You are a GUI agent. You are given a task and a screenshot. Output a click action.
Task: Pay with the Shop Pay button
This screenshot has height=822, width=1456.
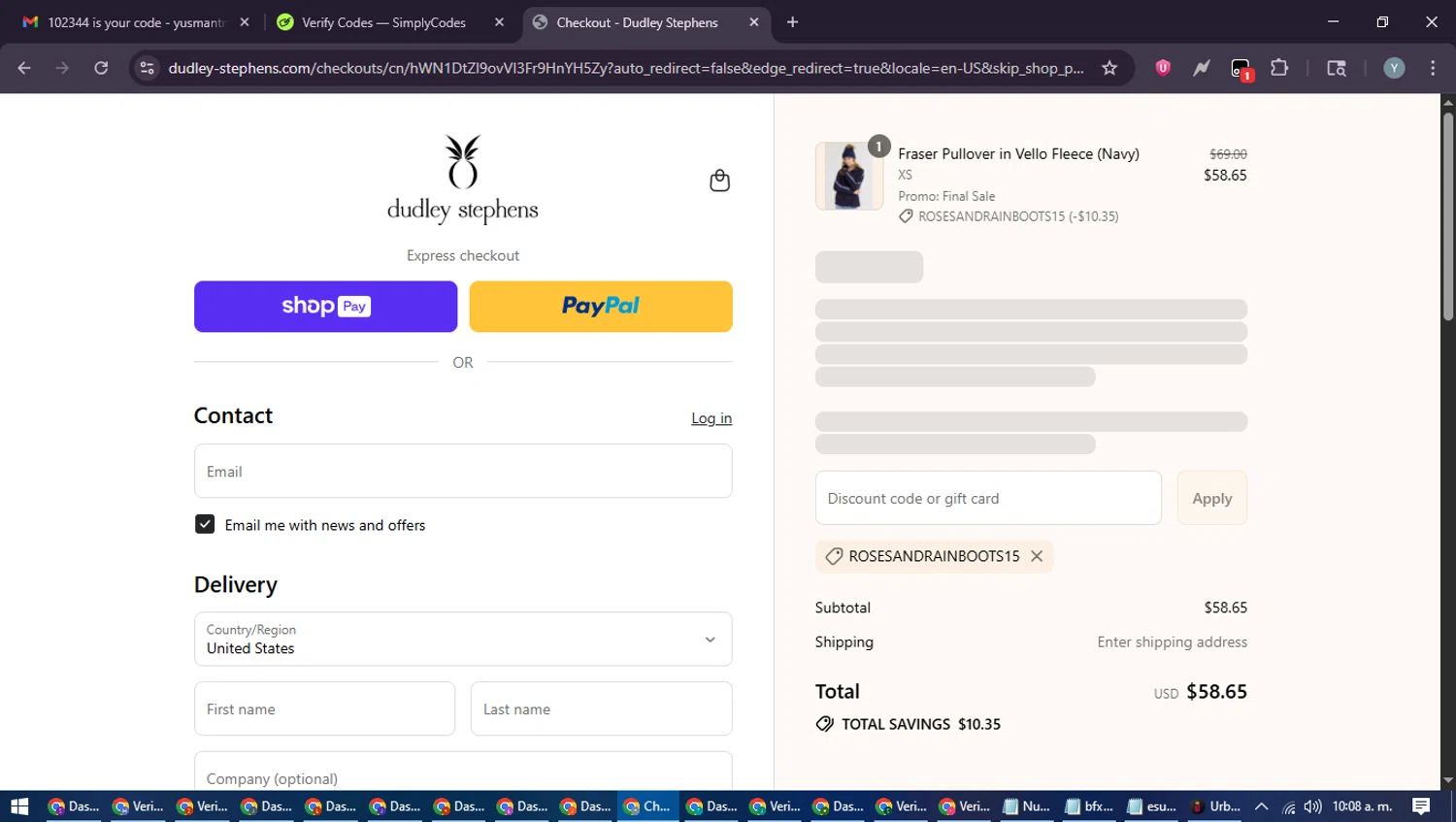(325, 307)
